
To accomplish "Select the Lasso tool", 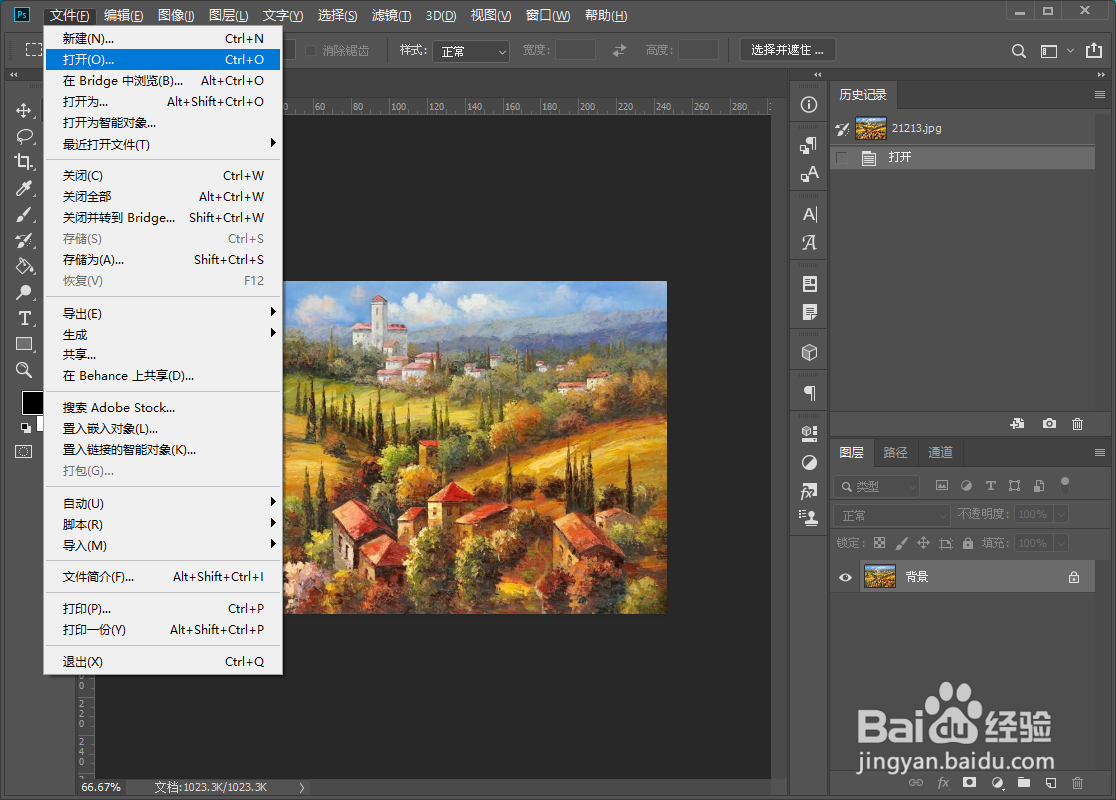I will (24, 136).
